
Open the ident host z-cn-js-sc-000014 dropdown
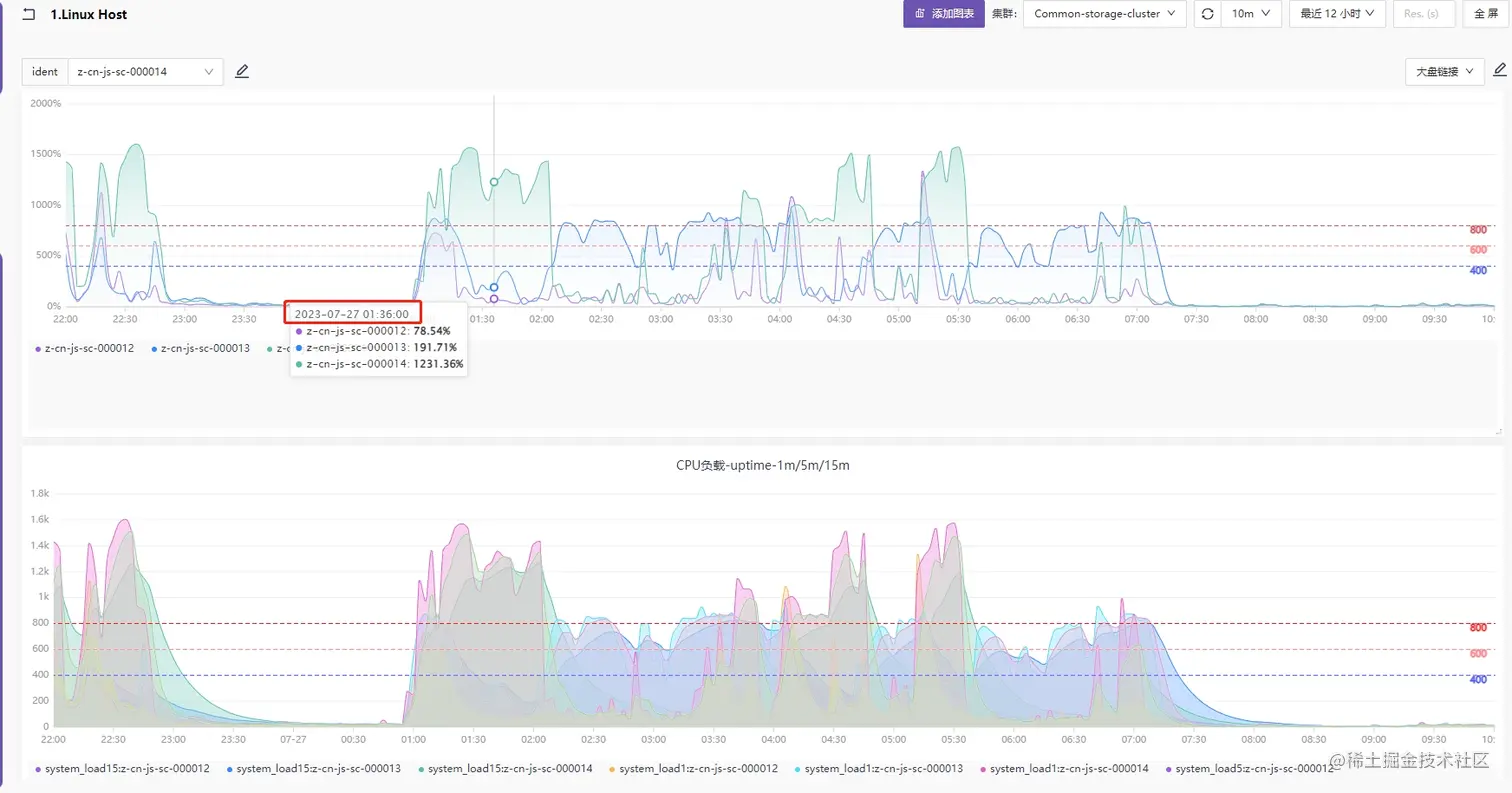(x=145, y=71)
